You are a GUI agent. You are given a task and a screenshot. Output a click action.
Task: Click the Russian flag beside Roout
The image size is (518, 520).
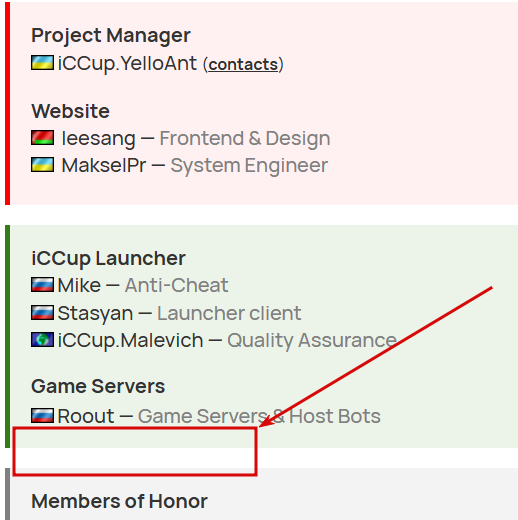coord(42,416)
